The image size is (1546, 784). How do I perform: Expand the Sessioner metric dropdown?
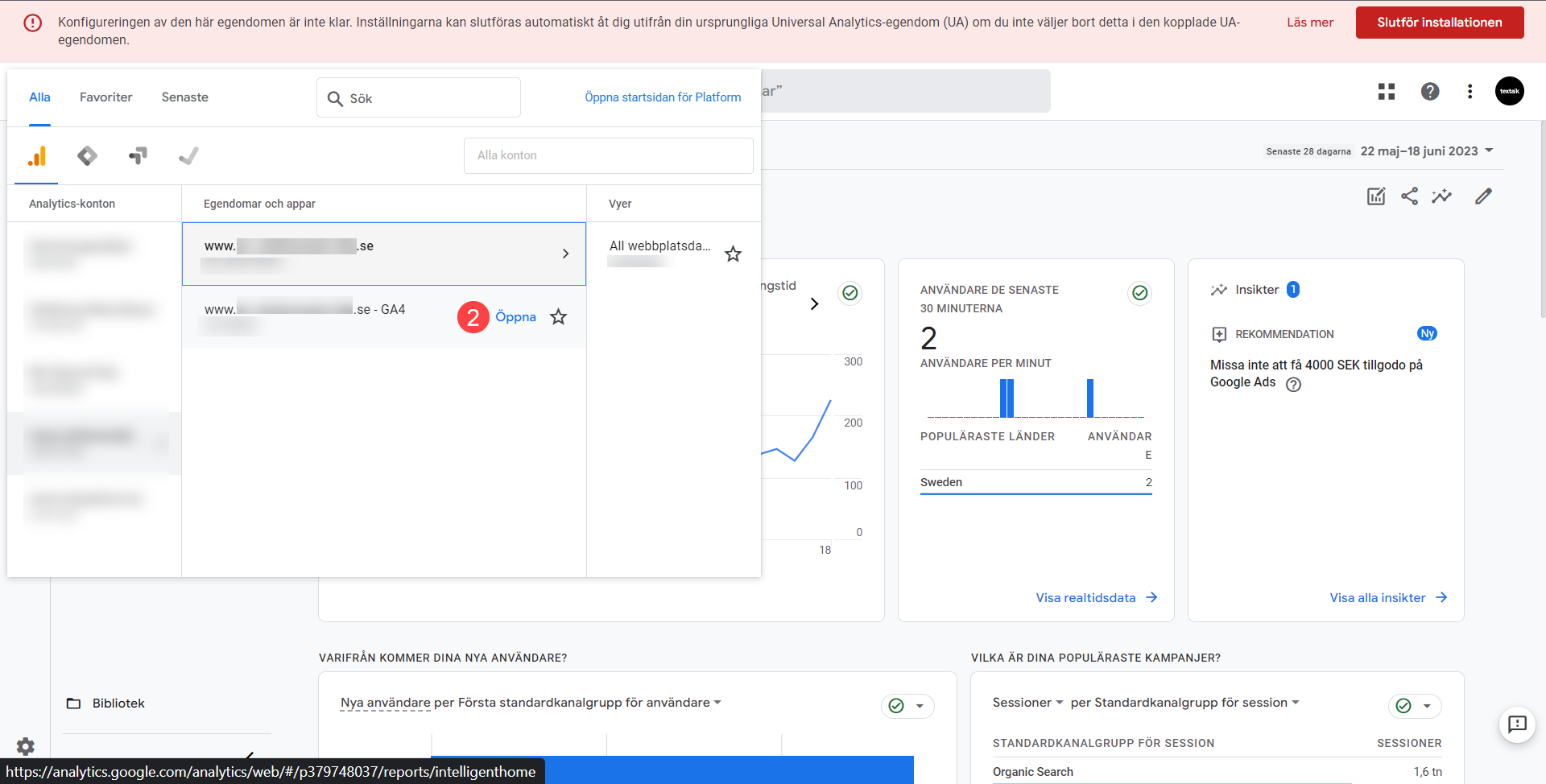(1028, 703)
